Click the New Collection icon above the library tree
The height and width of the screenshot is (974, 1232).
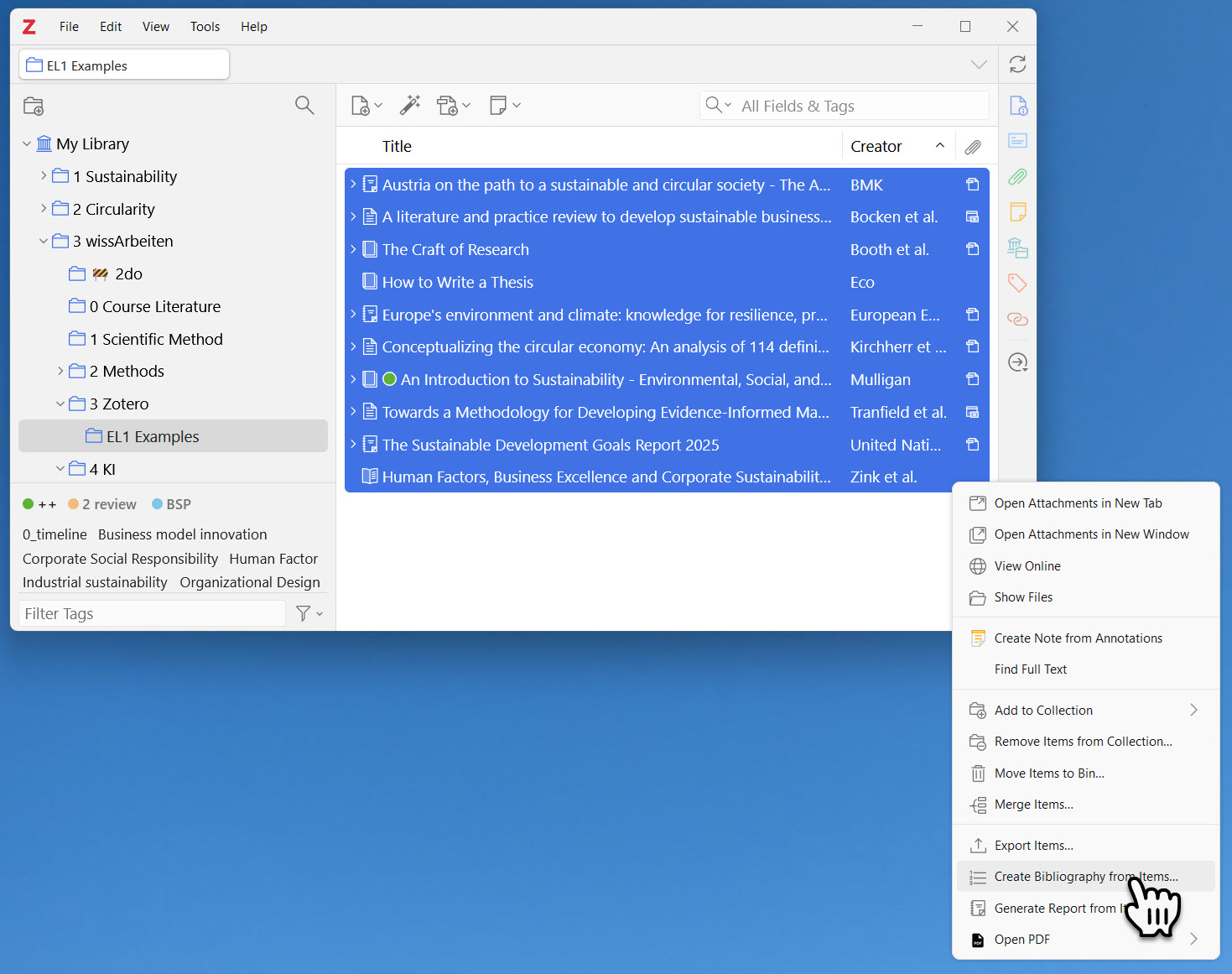(x=34, y=106)
